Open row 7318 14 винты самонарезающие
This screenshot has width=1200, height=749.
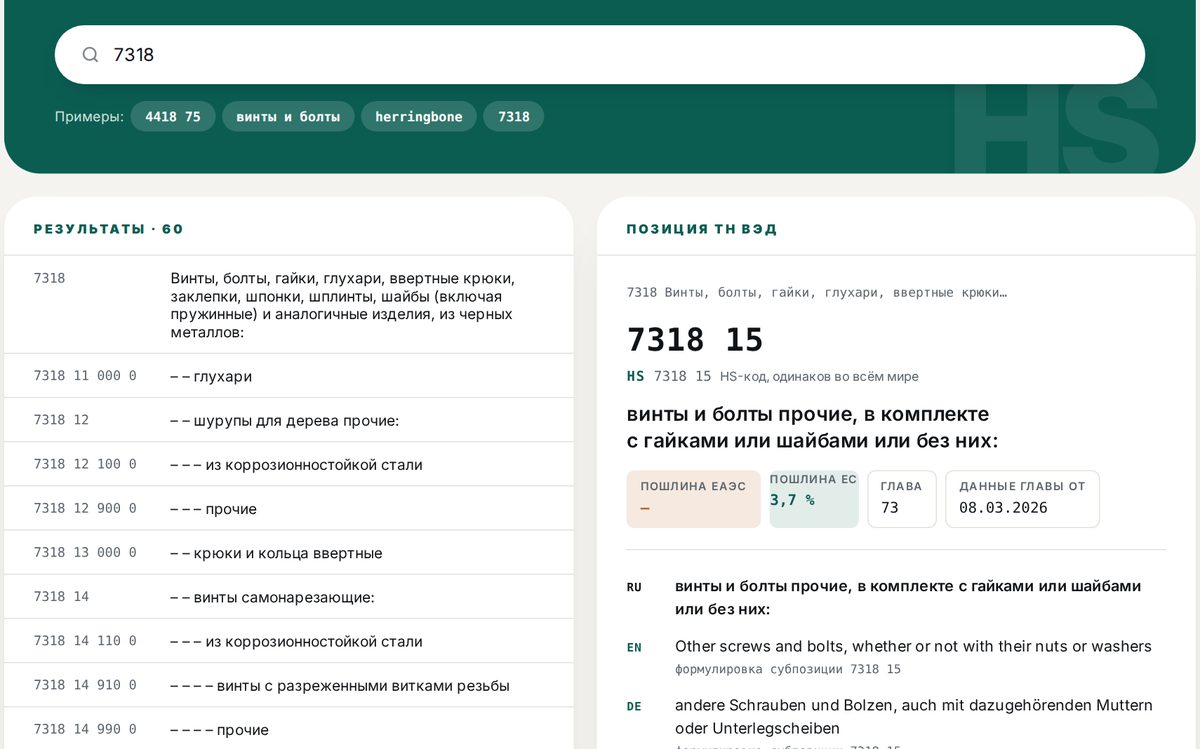click(289, 596)
